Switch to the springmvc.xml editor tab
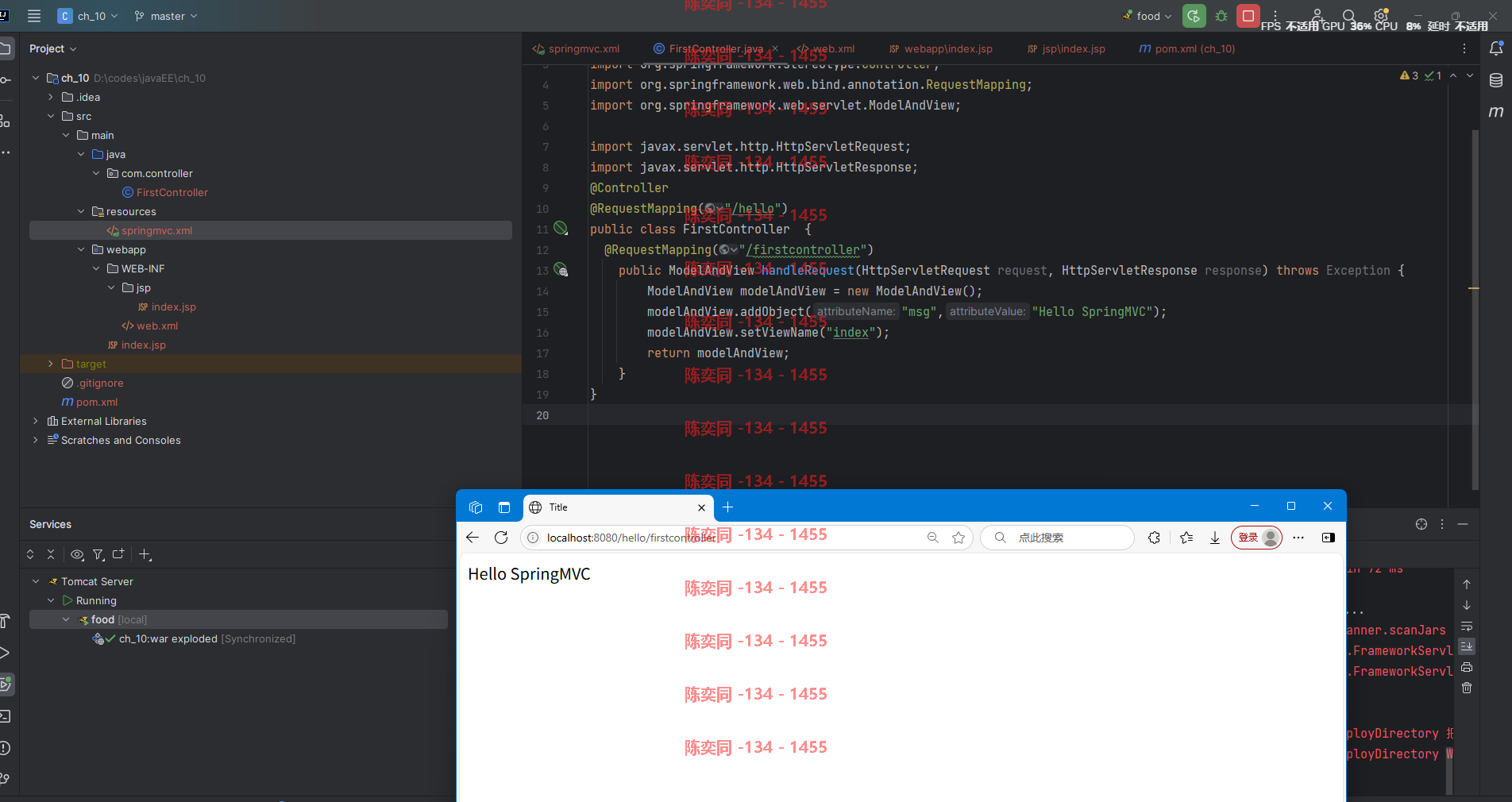The width and height of the screenshot is (1512, 802). [577, 48]
